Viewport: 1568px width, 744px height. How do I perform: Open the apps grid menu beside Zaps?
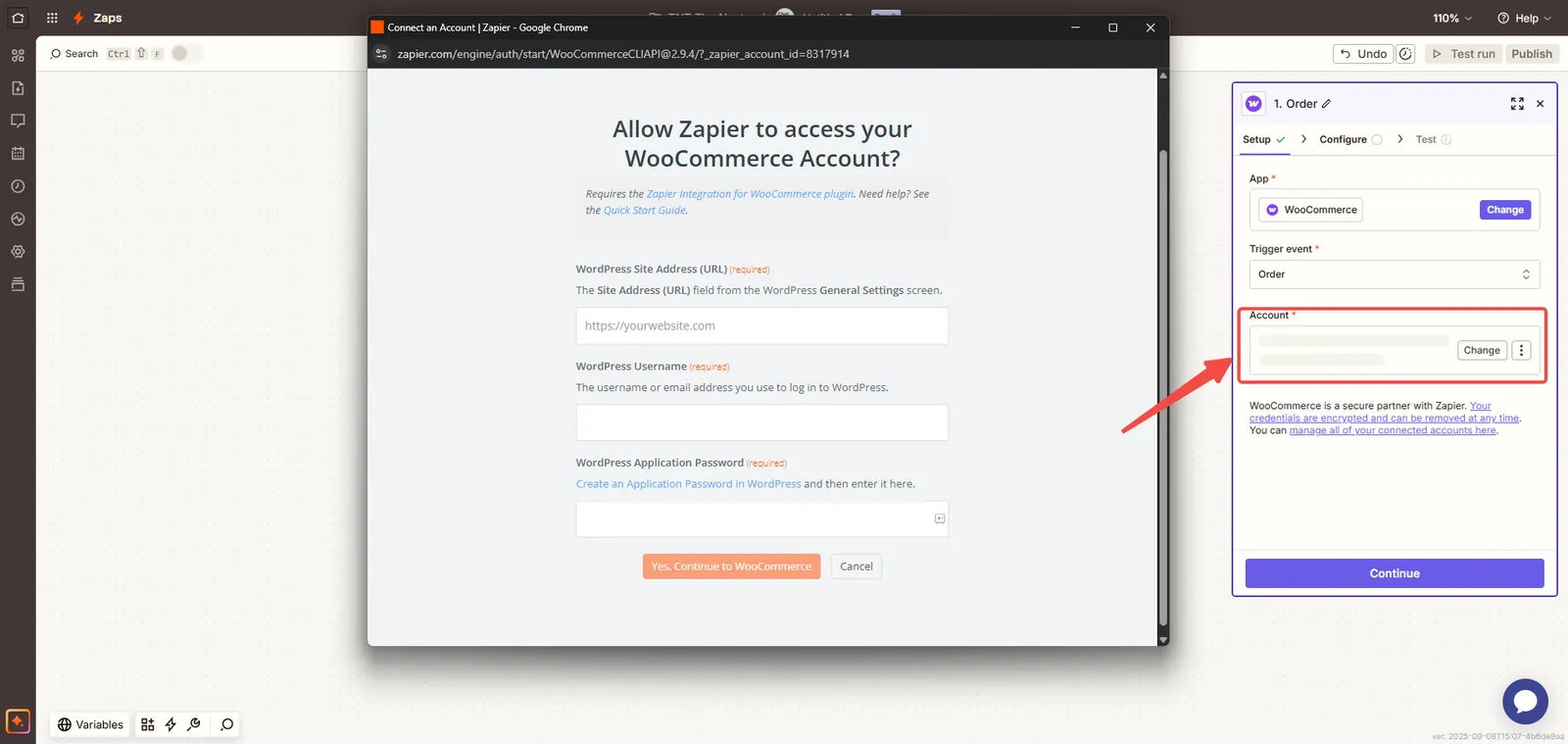tap(52, 18)
